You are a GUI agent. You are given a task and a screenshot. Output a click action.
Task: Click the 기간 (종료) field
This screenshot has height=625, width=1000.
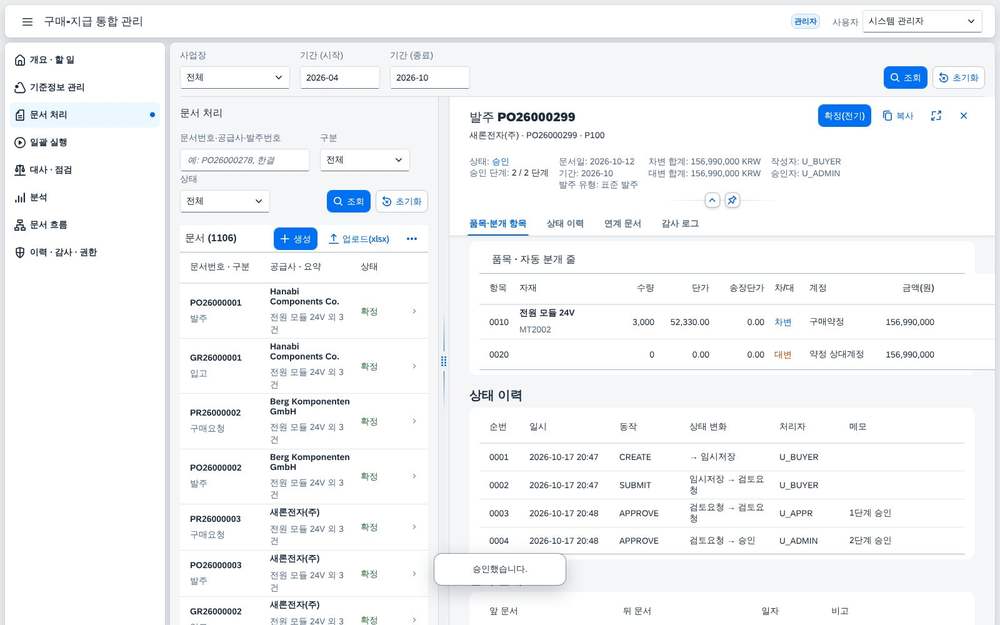pos(430,78)
